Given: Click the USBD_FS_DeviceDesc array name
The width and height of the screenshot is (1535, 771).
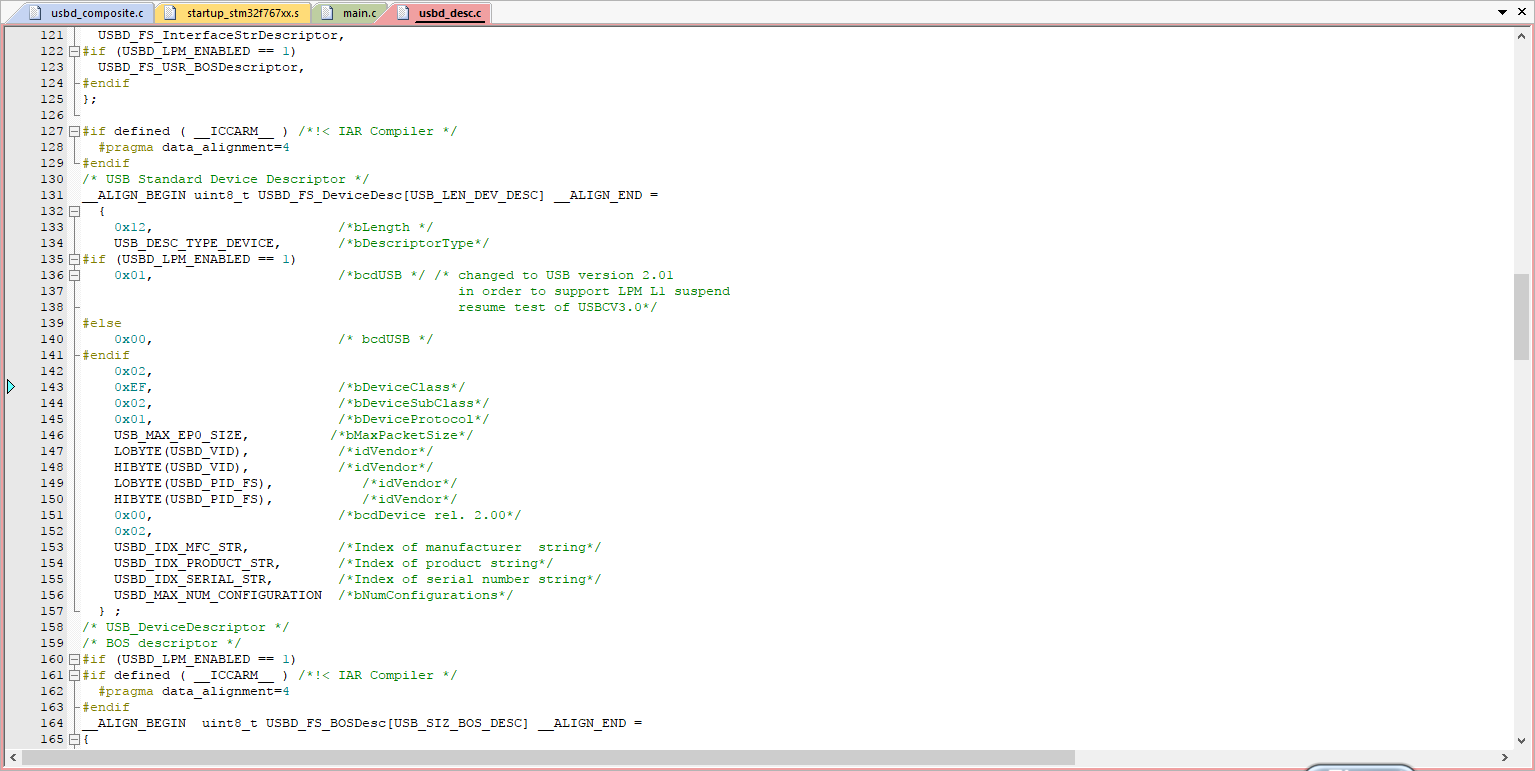Looking at the screenshot, I should tap(329, 195).
